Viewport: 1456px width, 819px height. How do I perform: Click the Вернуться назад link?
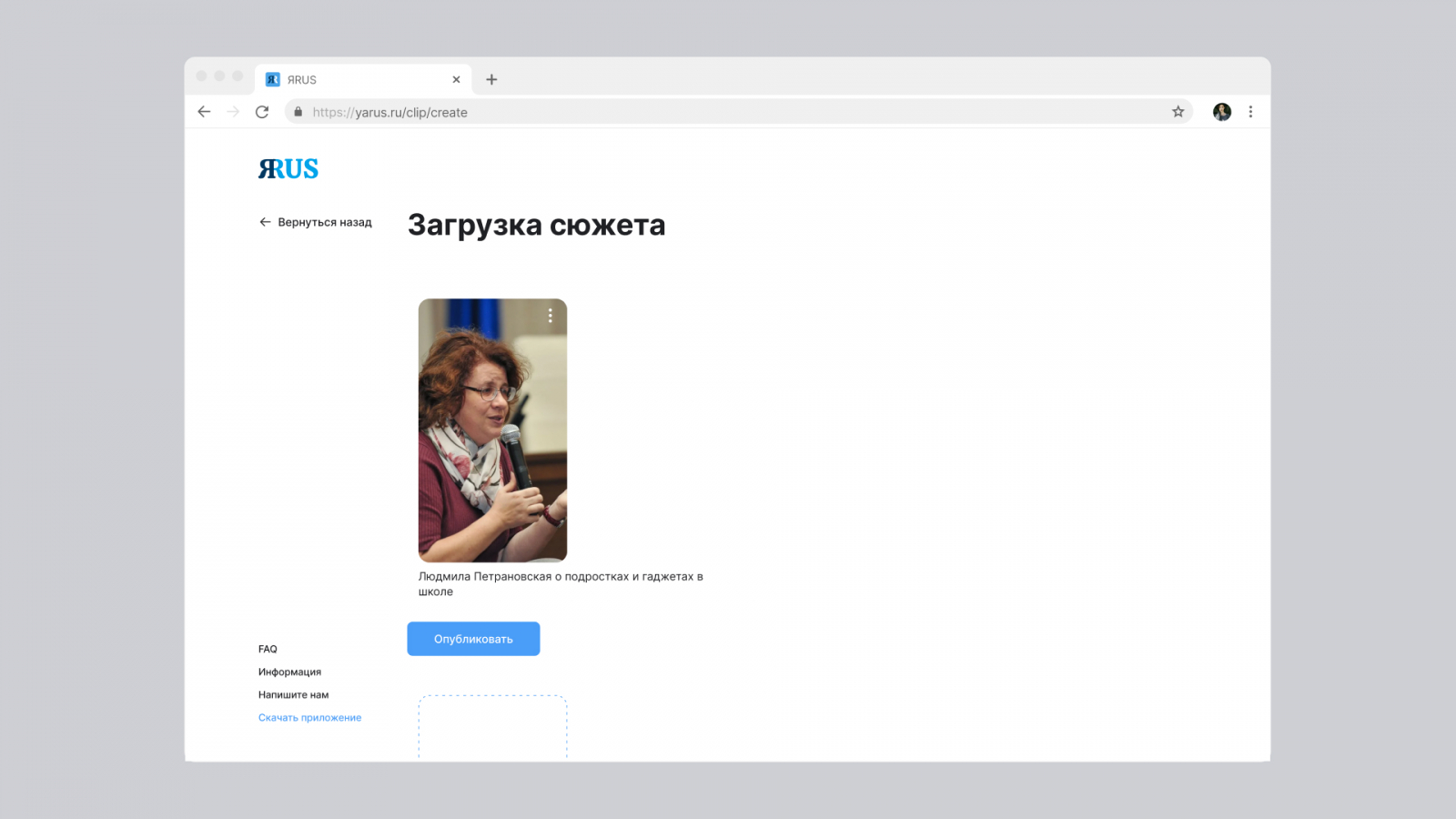316,222
